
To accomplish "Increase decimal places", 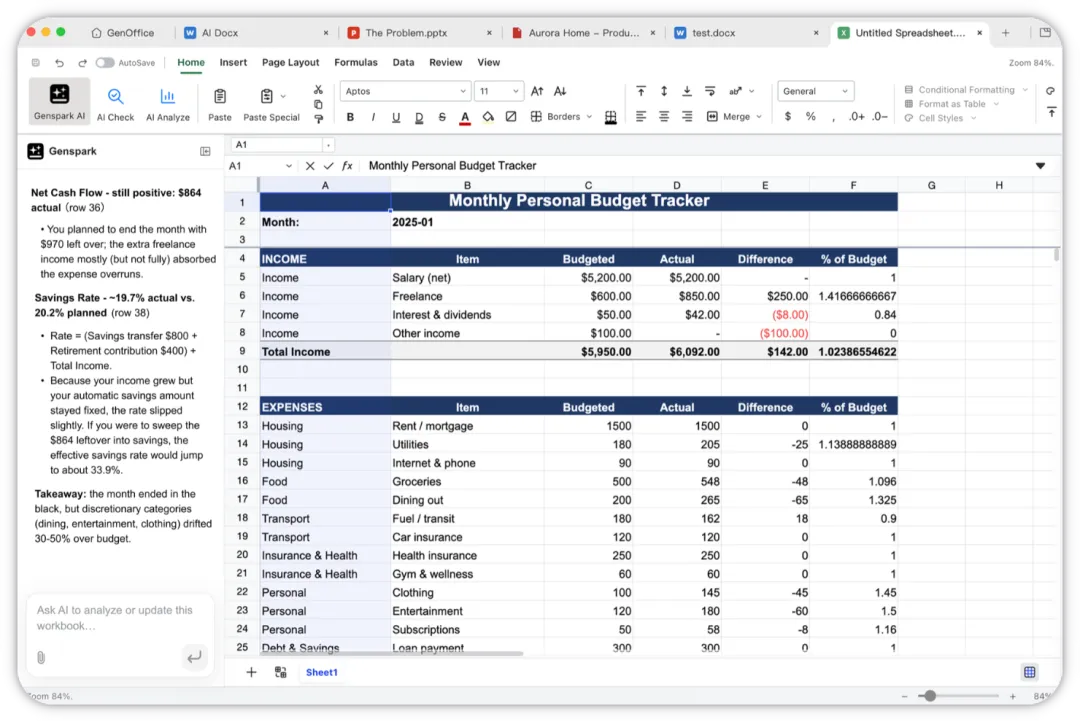I will click(856, 117).
